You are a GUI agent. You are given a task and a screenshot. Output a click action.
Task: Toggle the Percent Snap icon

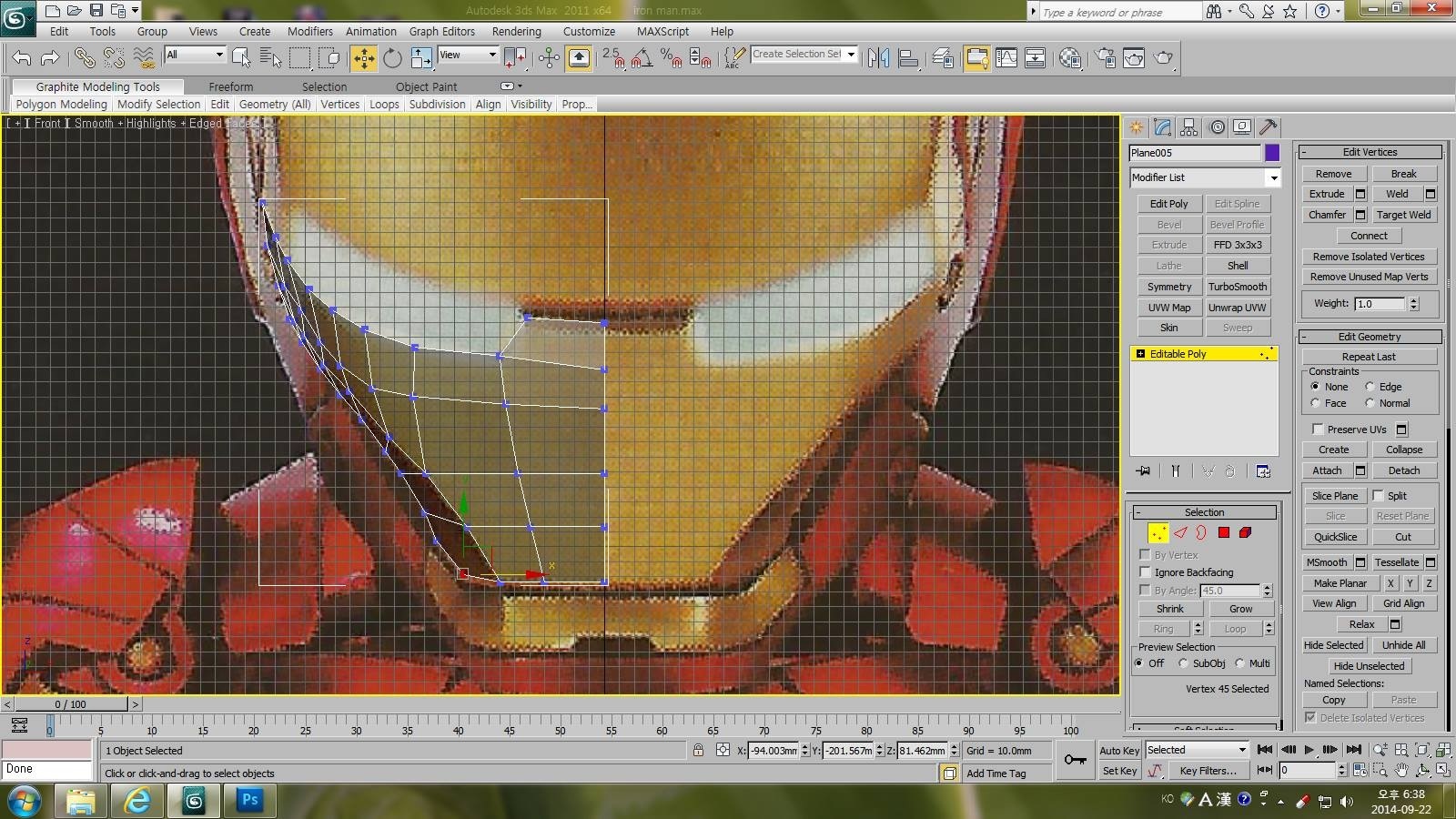(x=672, y=58)
